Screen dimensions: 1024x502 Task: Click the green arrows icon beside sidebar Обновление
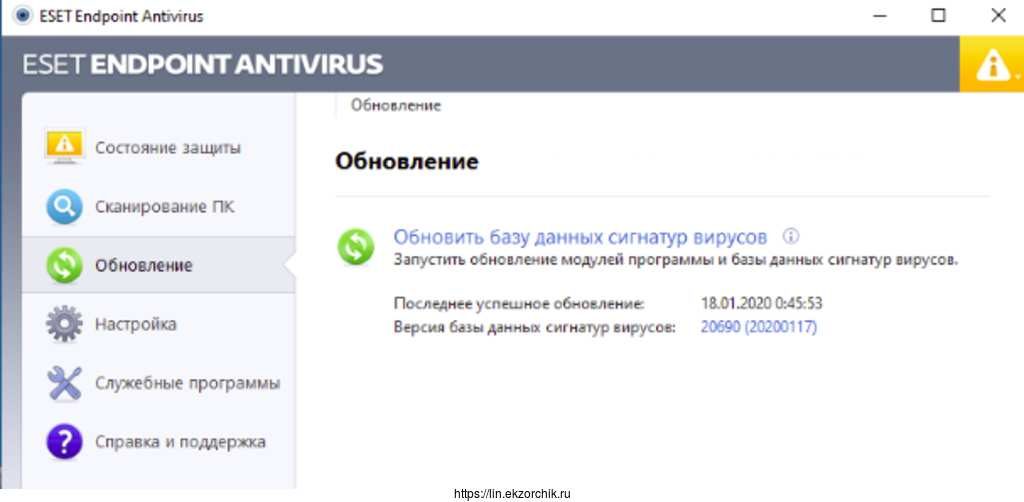pos(65,266)
